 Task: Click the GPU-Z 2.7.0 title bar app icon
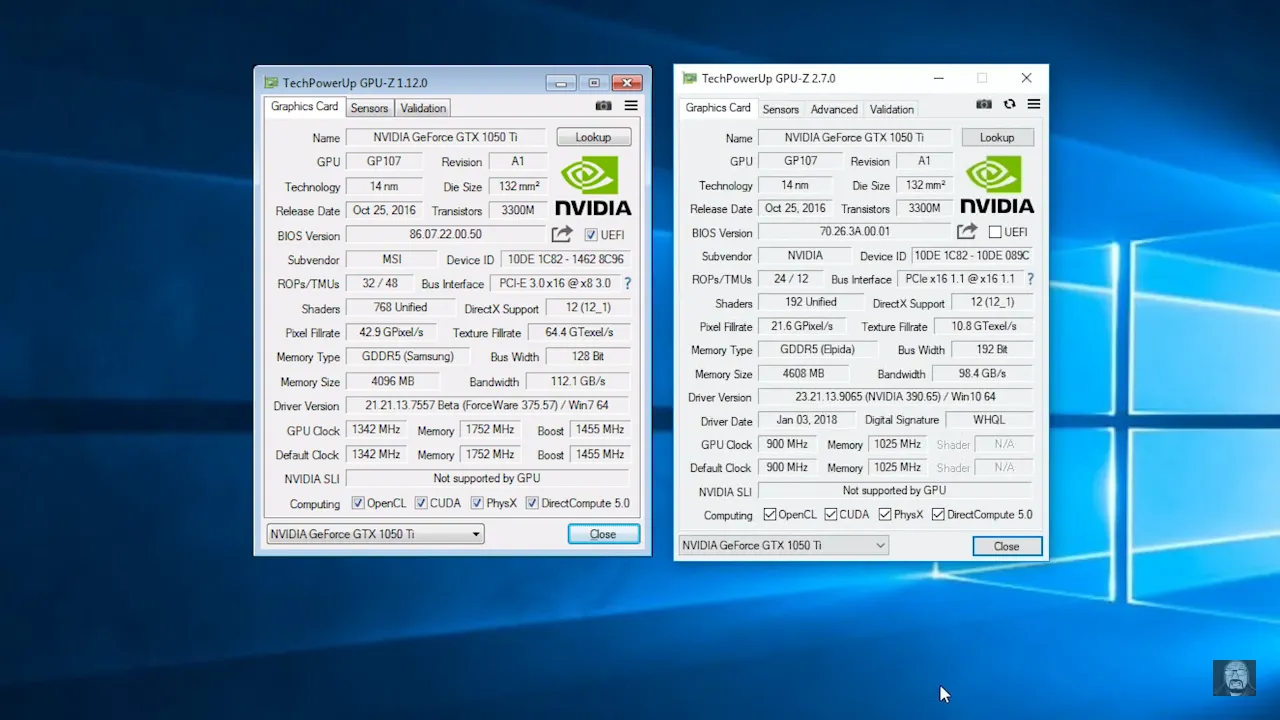point(689,78)
